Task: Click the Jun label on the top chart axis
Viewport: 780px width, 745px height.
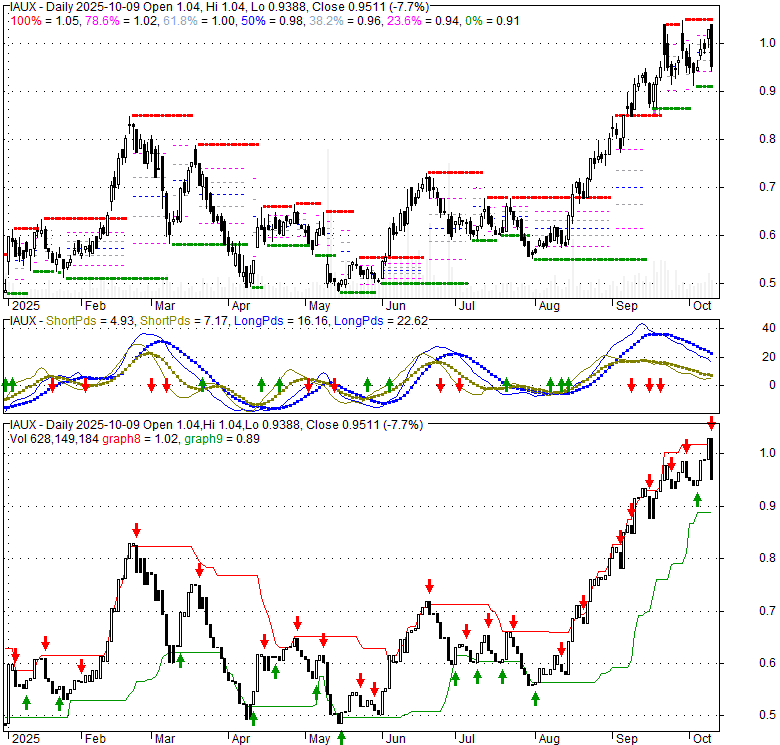Action: point(395,305)
